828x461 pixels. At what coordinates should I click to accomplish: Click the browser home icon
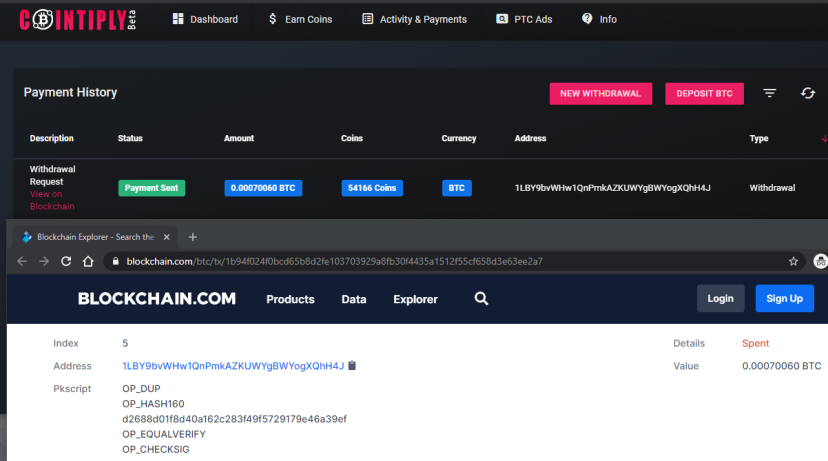click(88, 261)
